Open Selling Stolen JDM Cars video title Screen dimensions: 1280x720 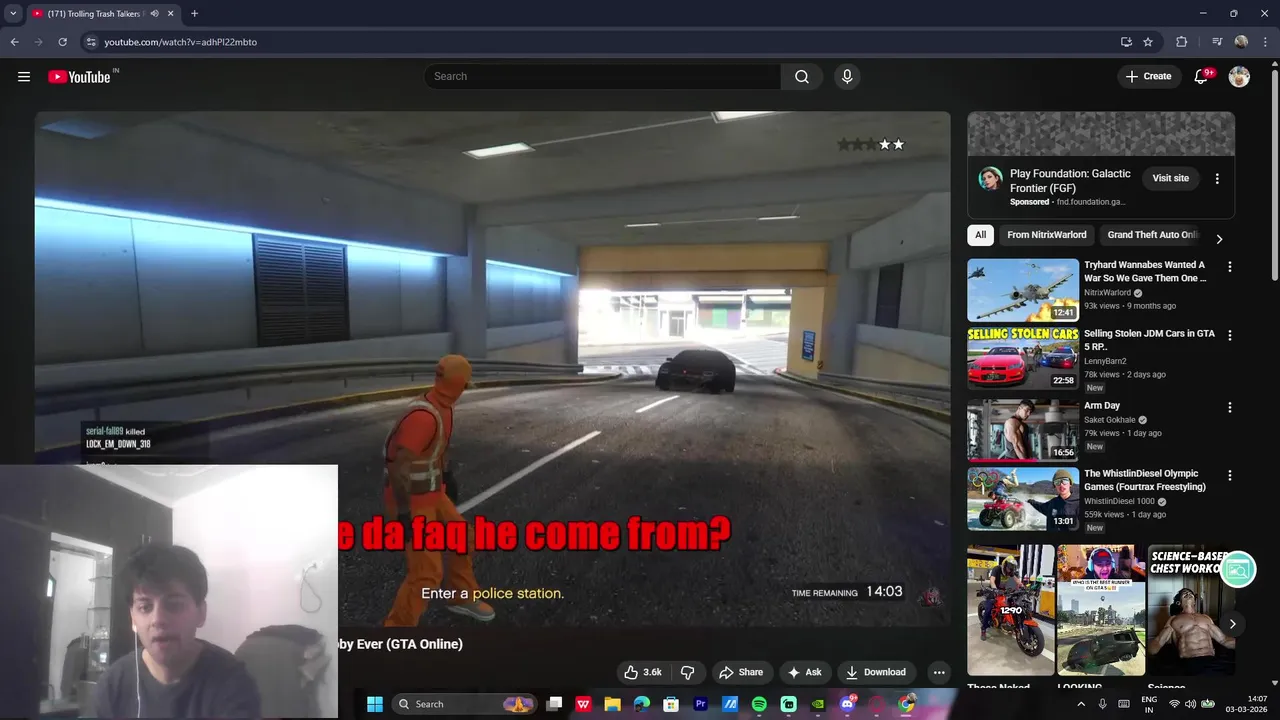tap(1149, 340)
